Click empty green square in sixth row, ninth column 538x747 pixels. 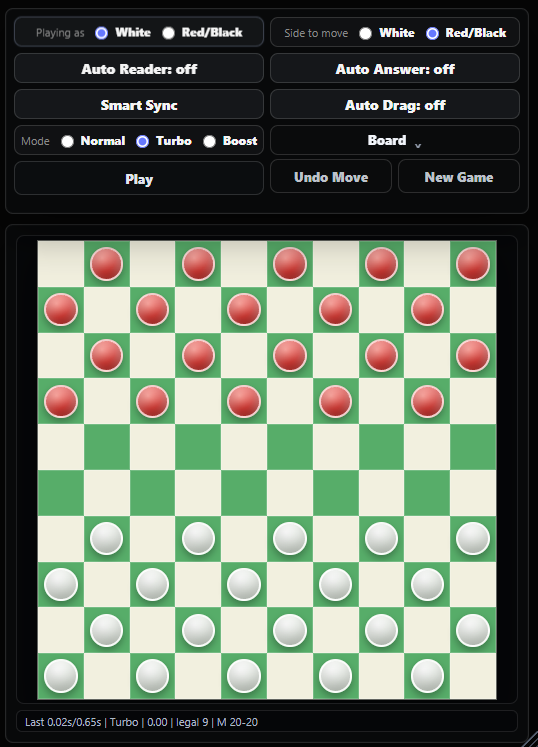(427, 493)
